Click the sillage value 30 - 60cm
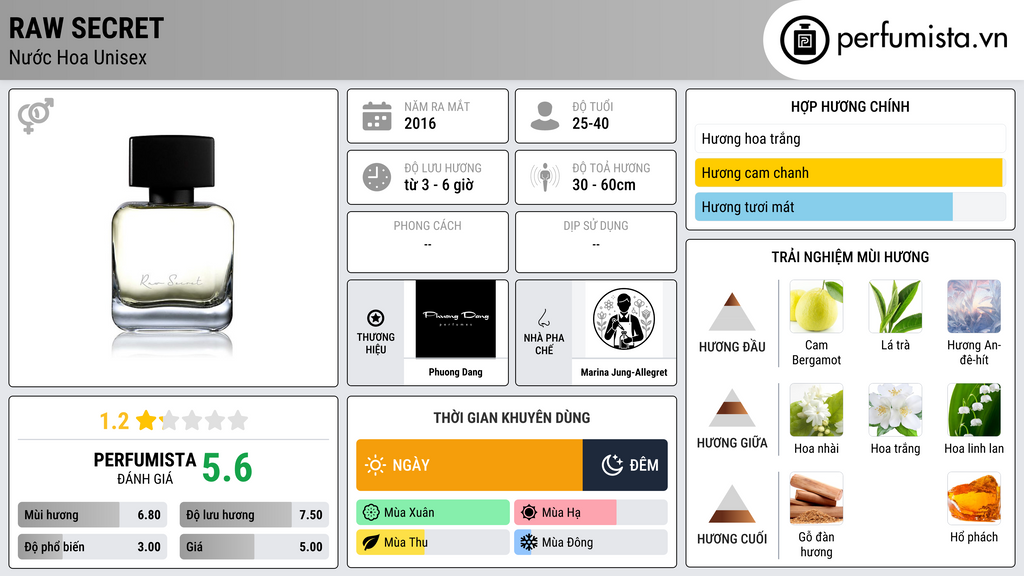1024x576 pixels. click(x=603, y=185)
